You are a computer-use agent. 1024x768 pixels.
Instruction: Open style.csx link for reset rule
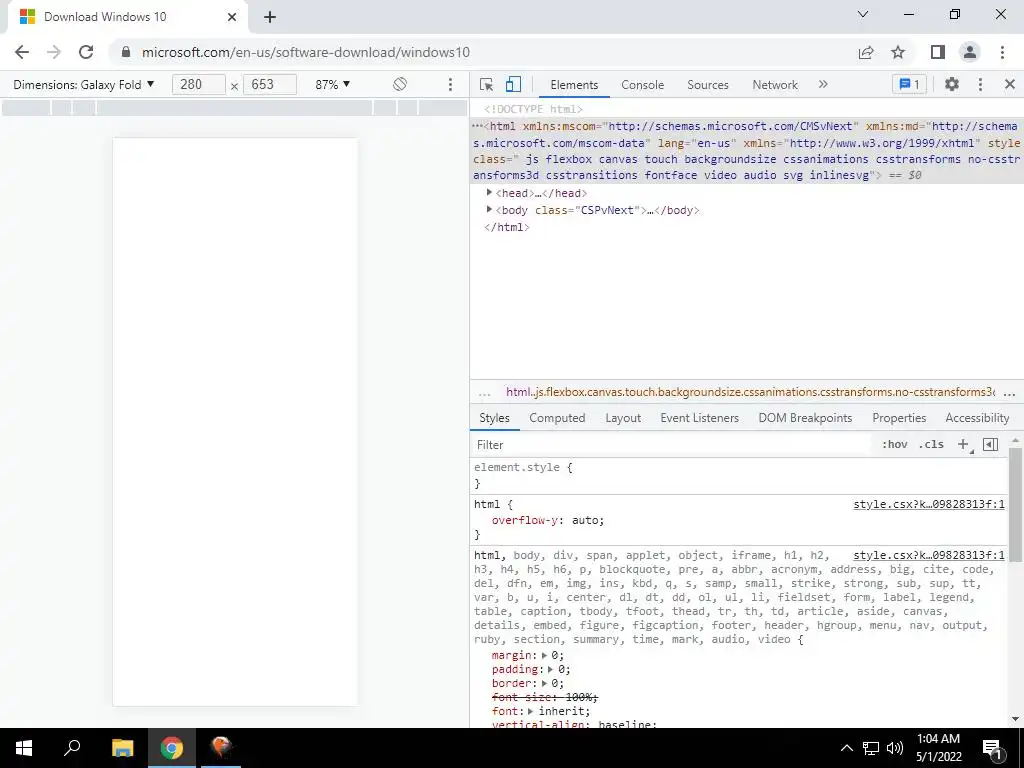pyautogui.click(x=929, y=555)
